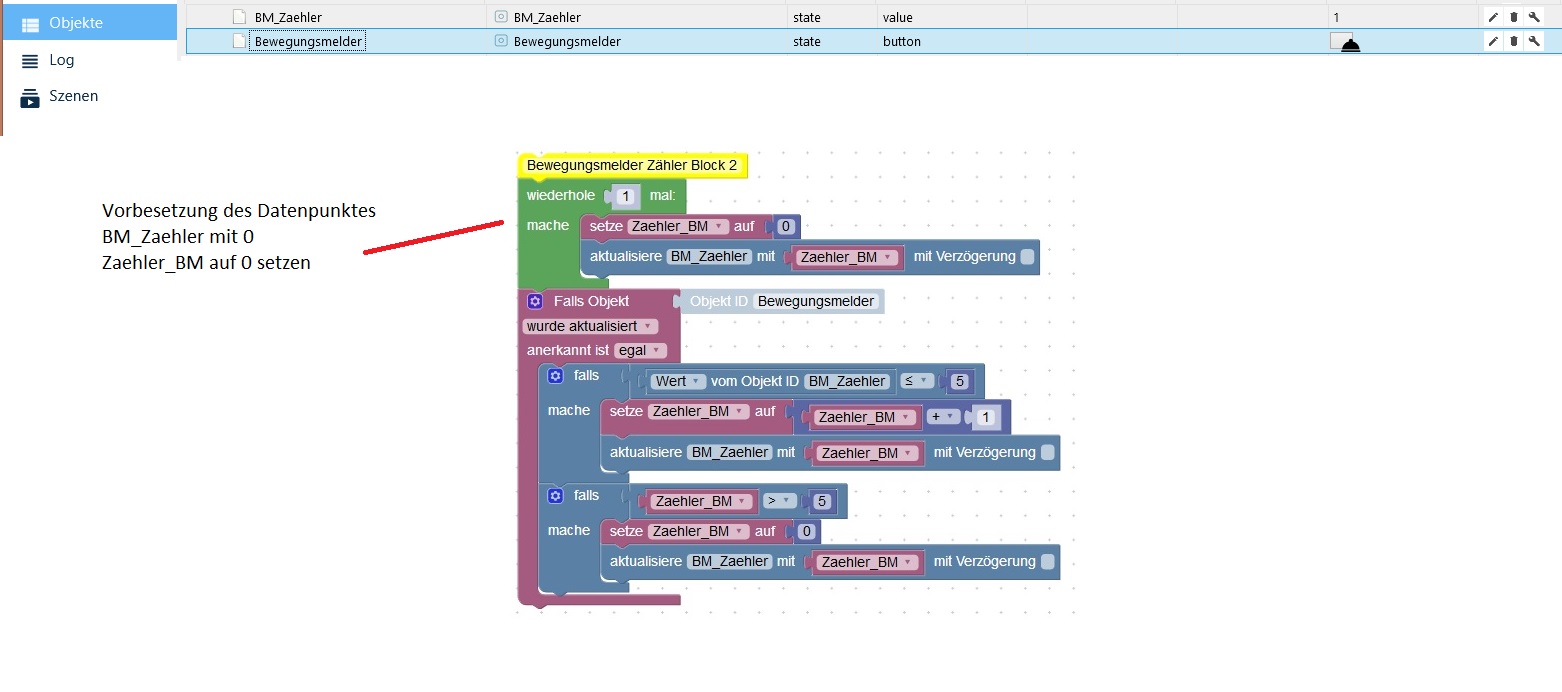Open the ≤ comparison operator dropdown
Viewport: 1562px width, 692px height.
[x=917, y=381]
